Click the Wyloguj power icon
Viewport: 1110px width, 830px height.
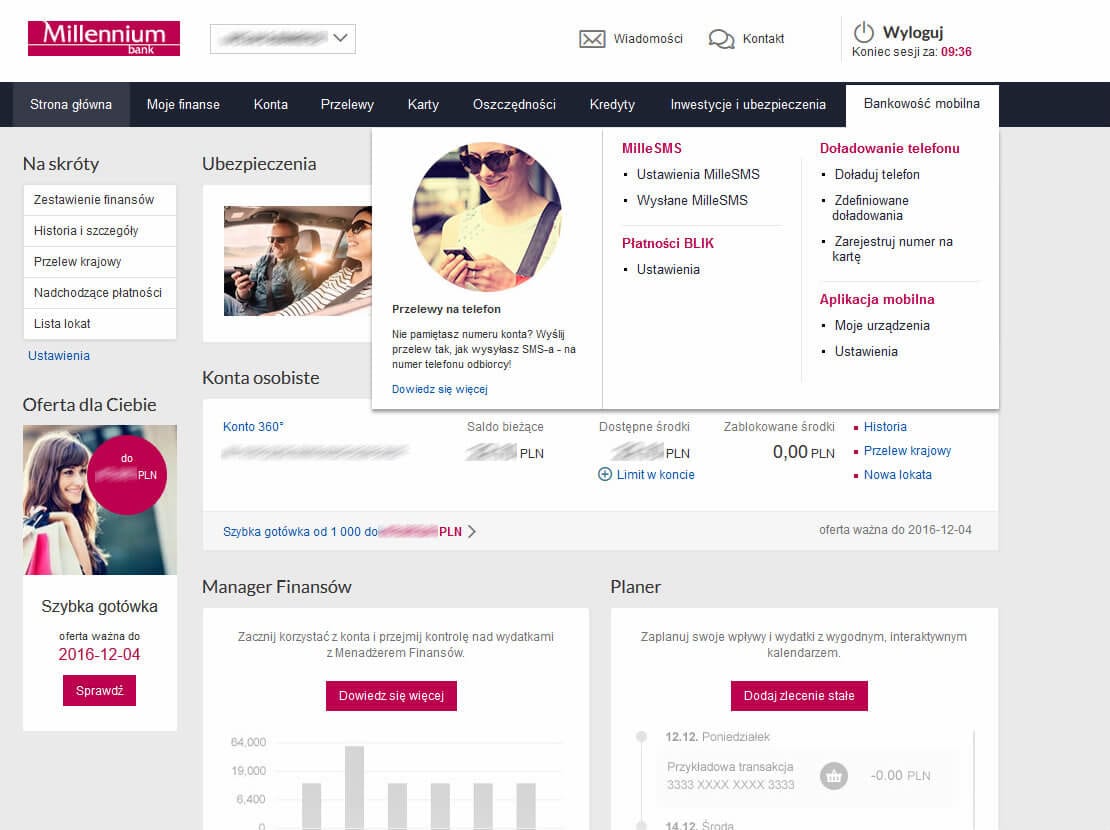tap(864, 33)
